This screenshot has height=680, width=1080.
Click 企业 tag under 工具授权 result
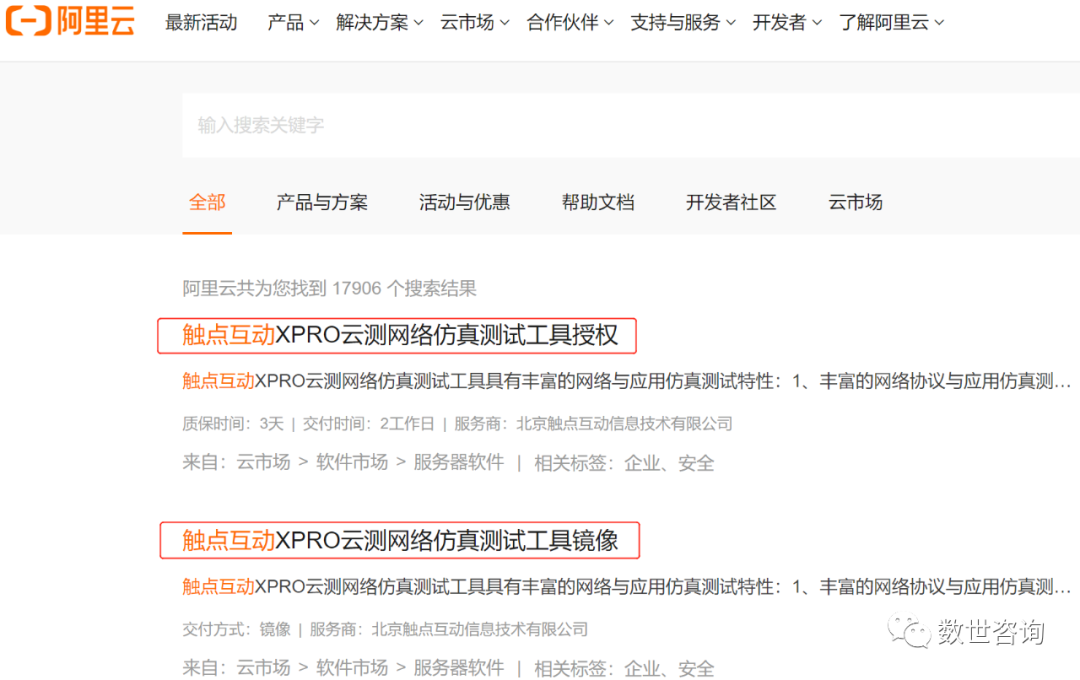coord(642,463)
